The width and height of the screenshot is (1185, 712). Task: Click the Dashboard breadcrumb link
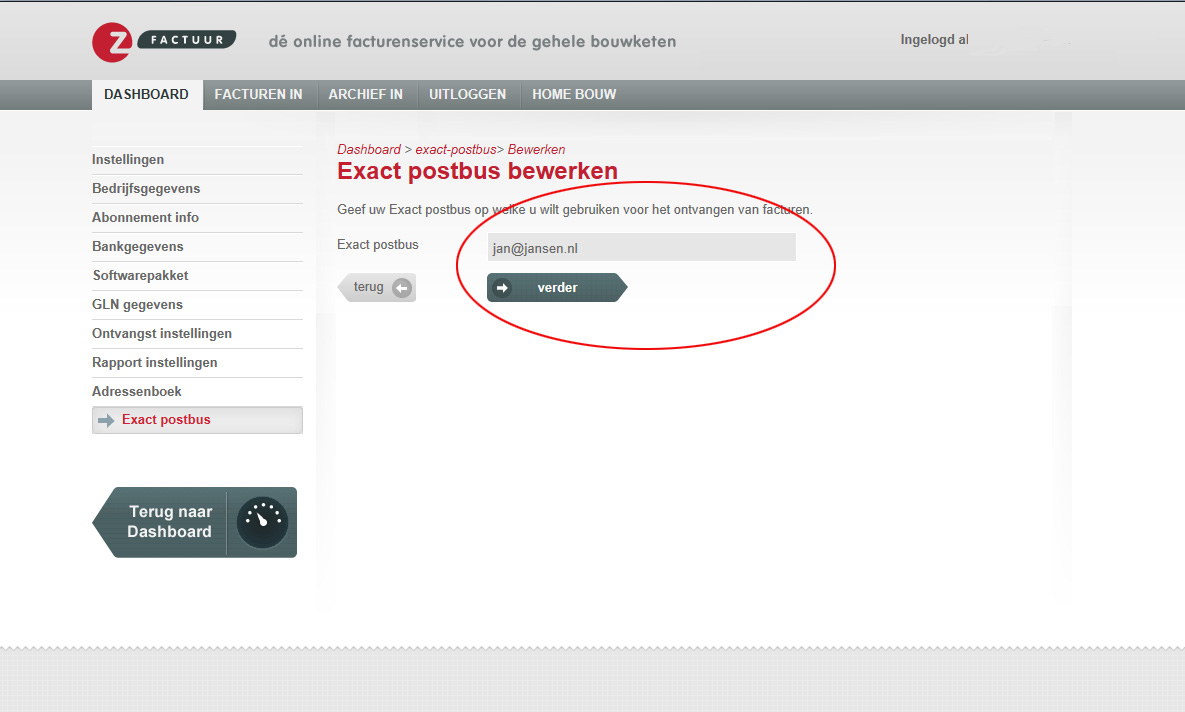[x=369, y=150]
